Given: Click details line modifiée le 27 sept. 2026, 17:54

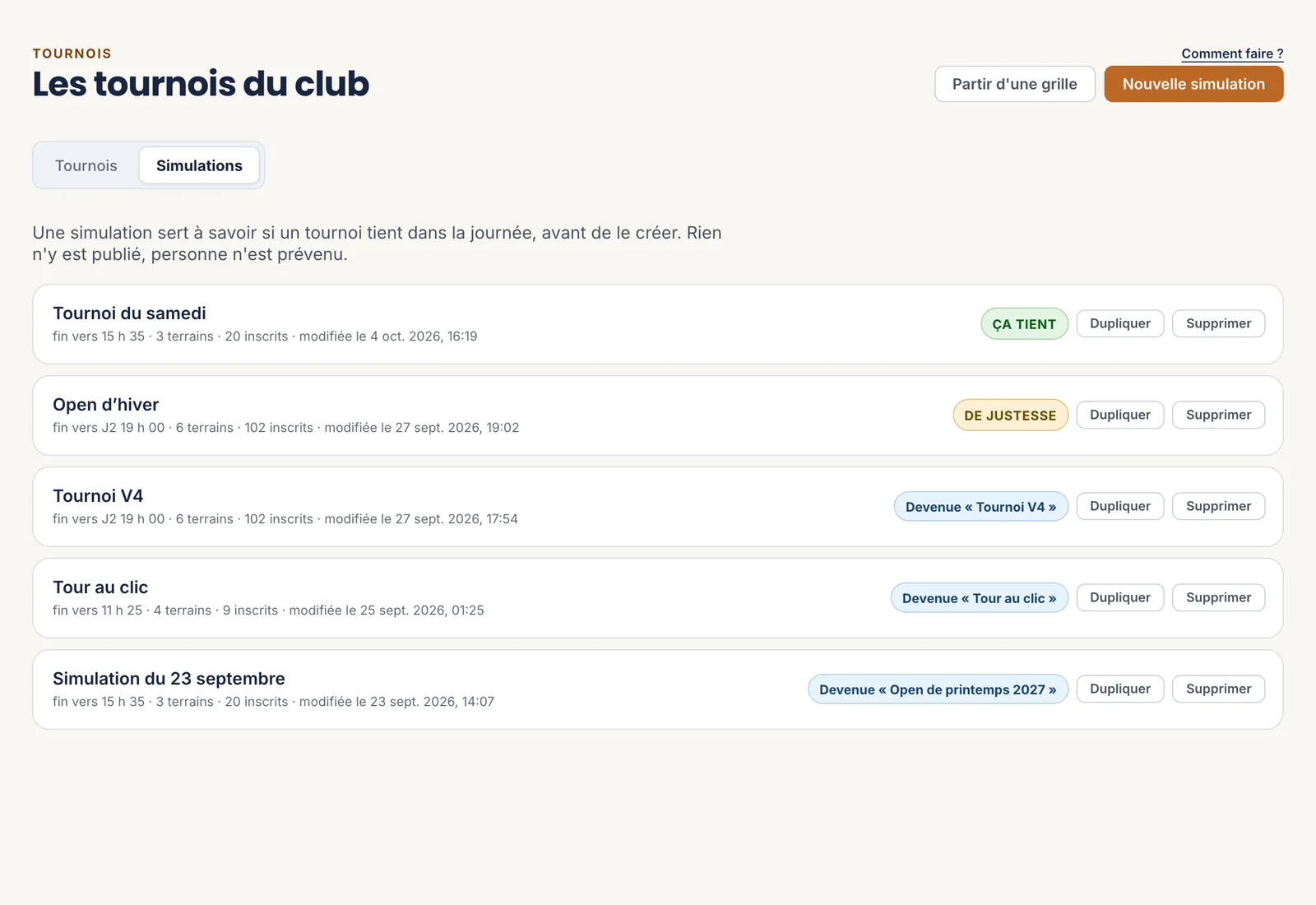Looking at the screenshot, I should tap(285, 519).
